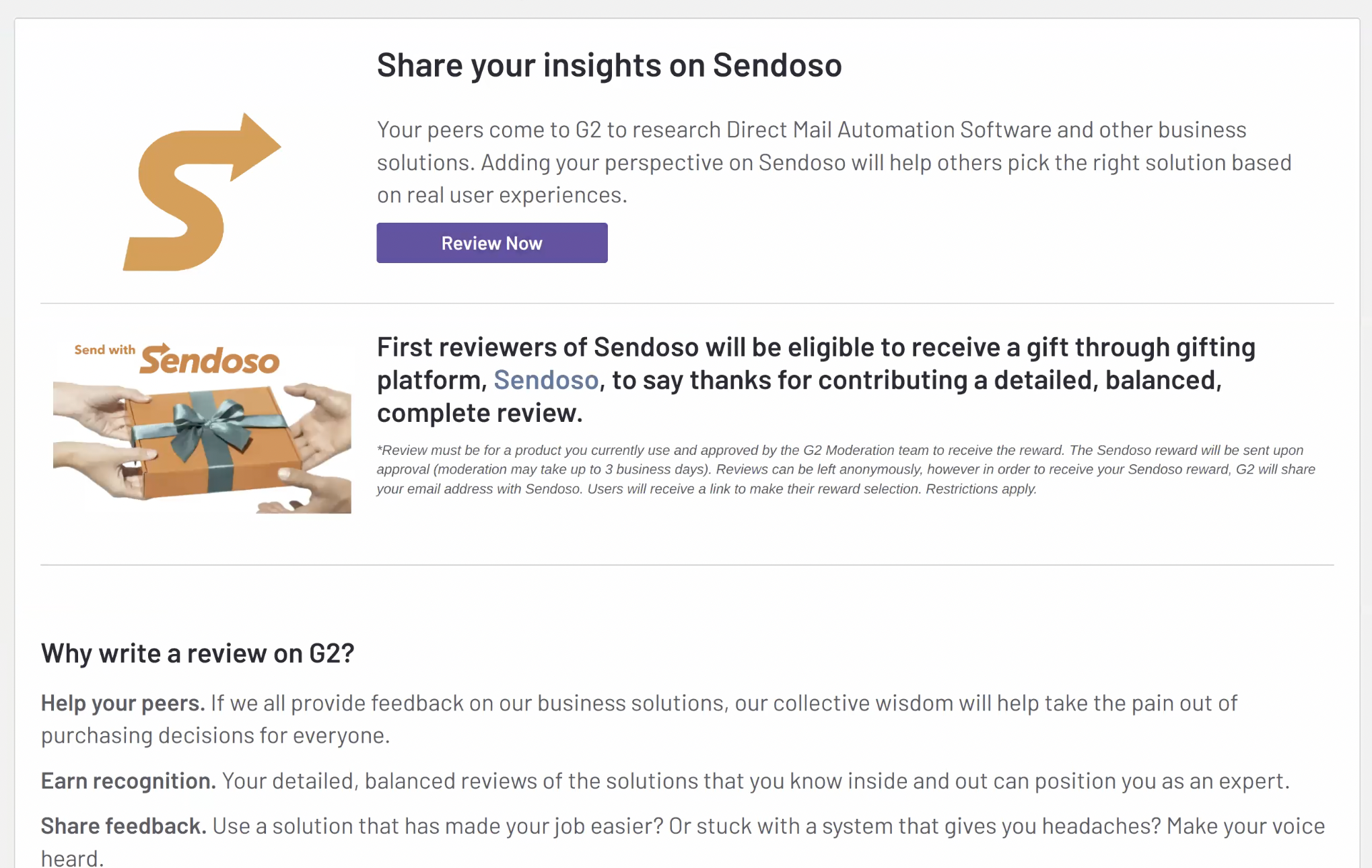Click the 'Send with Sendoso' wordmark
Screen dimensions: 1372x868
pyautogui.click(x=209, y=360)
